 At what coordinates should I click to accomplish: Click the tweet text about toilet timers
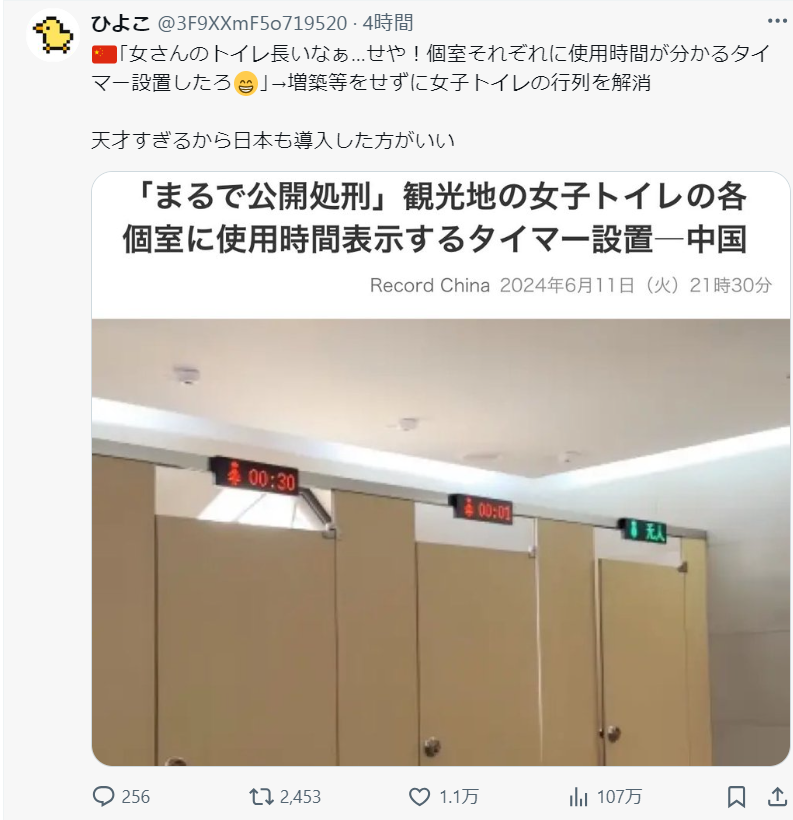[430, 97]
